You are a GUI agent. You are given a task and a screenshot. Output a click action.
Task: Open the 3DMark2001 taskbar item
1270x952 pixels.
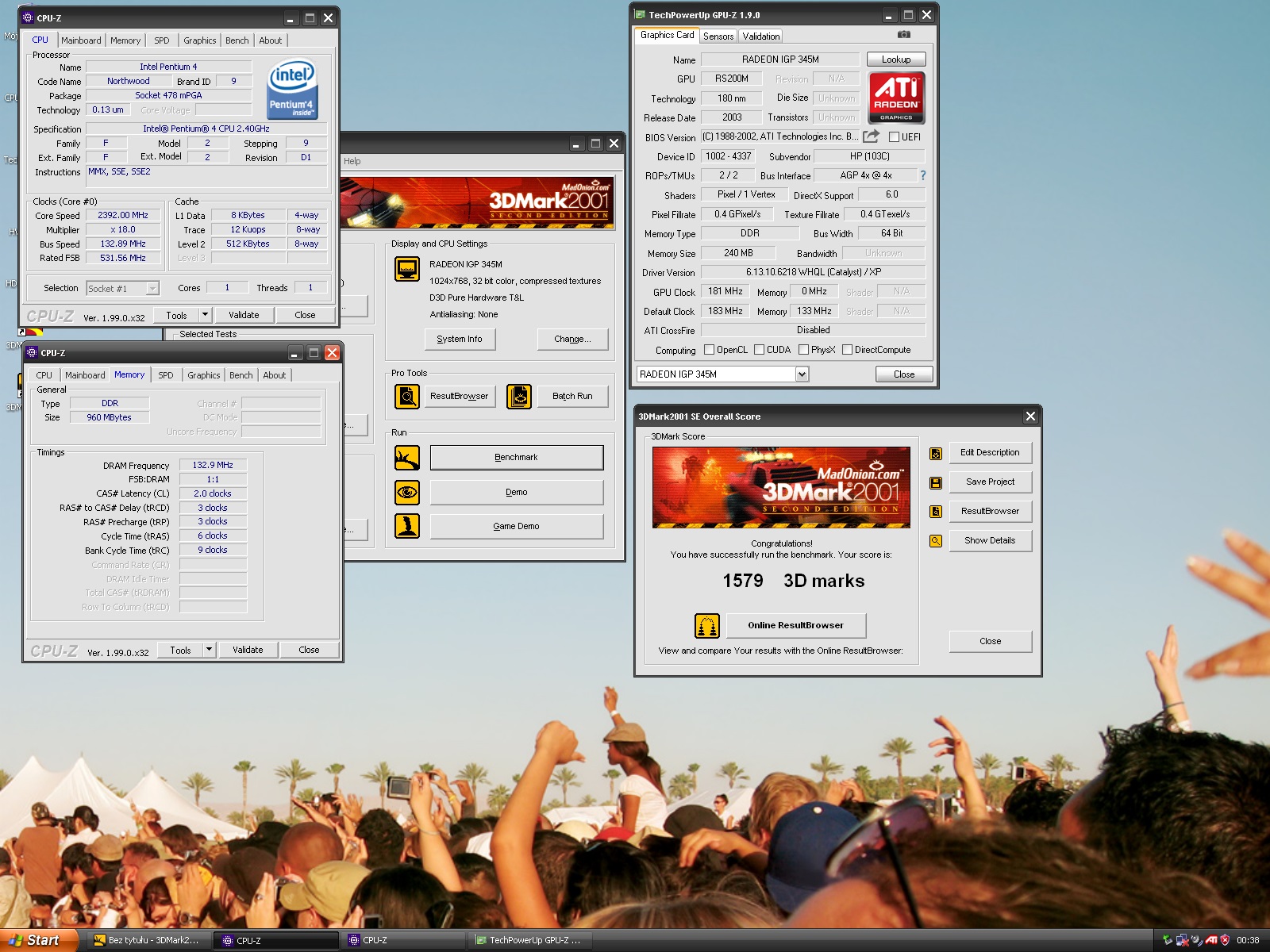coord(149,940)
